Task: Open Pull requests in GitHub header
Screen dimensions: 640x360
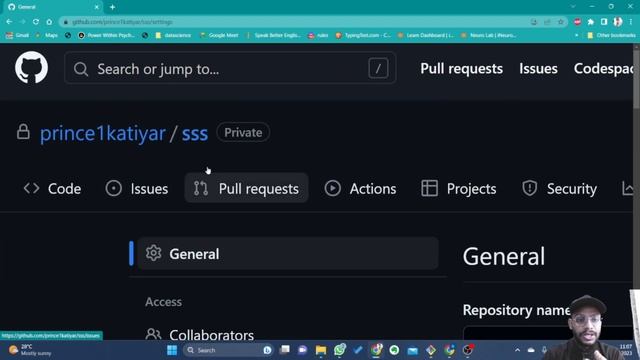Action: [461, 69]
